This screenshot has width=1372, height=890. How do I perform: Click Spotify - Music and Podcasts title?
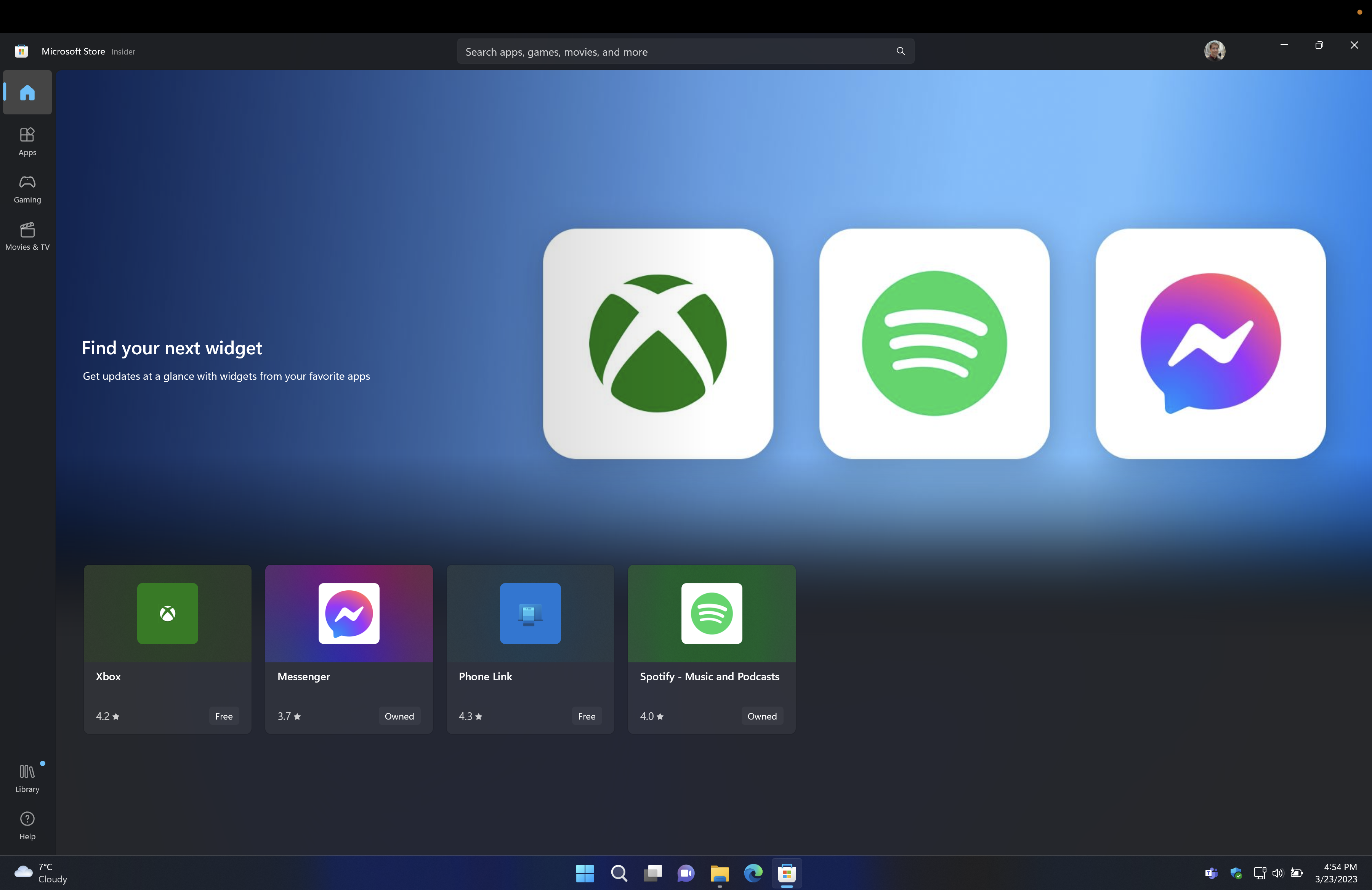tap(709, 676)
